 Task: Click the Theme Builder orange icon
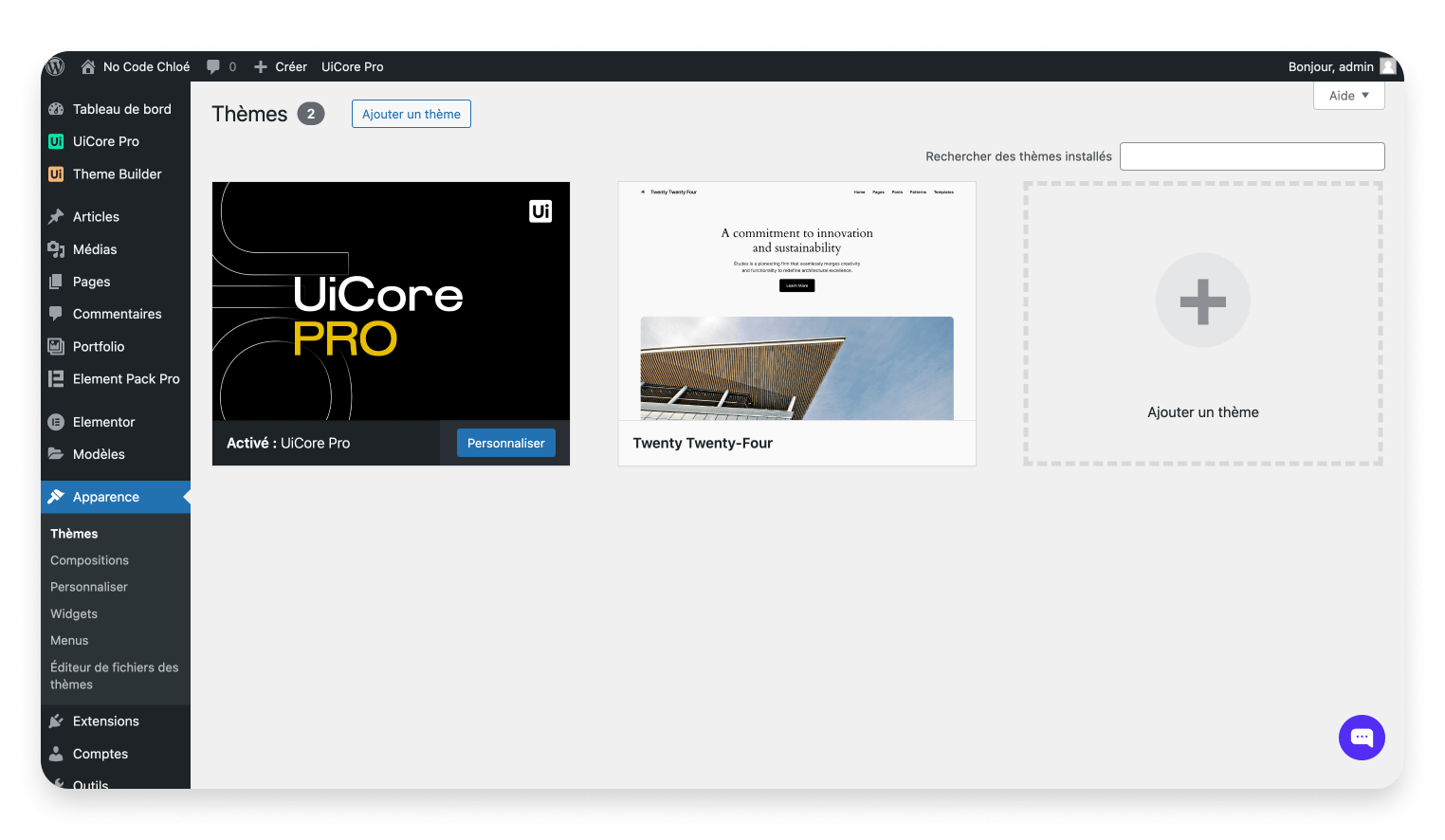coord(56,174)
